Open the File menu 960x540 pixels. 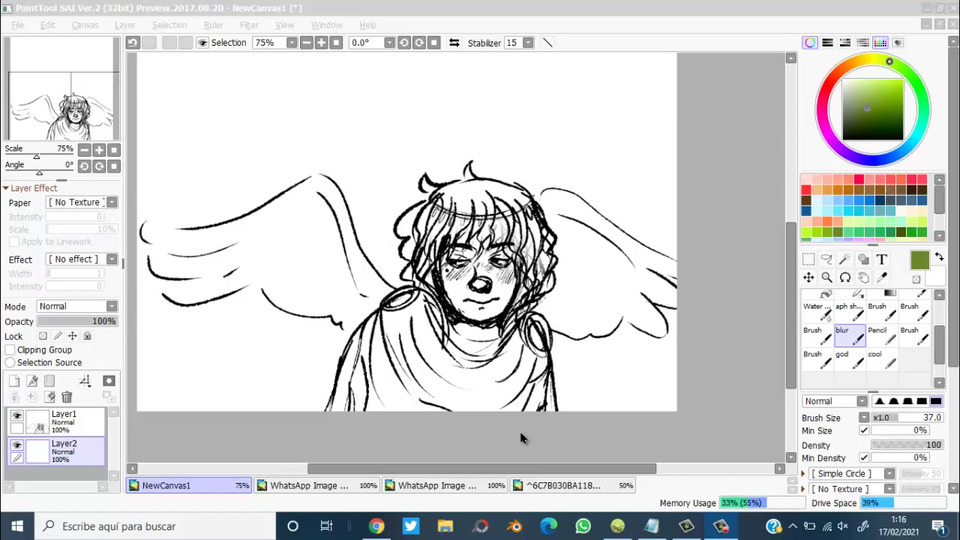click(x=17, y=25)
